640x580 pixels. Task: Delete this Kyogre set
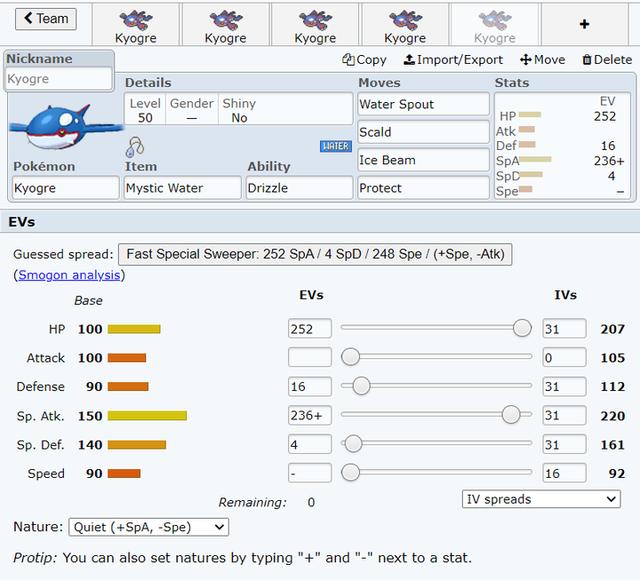[607, 60]
